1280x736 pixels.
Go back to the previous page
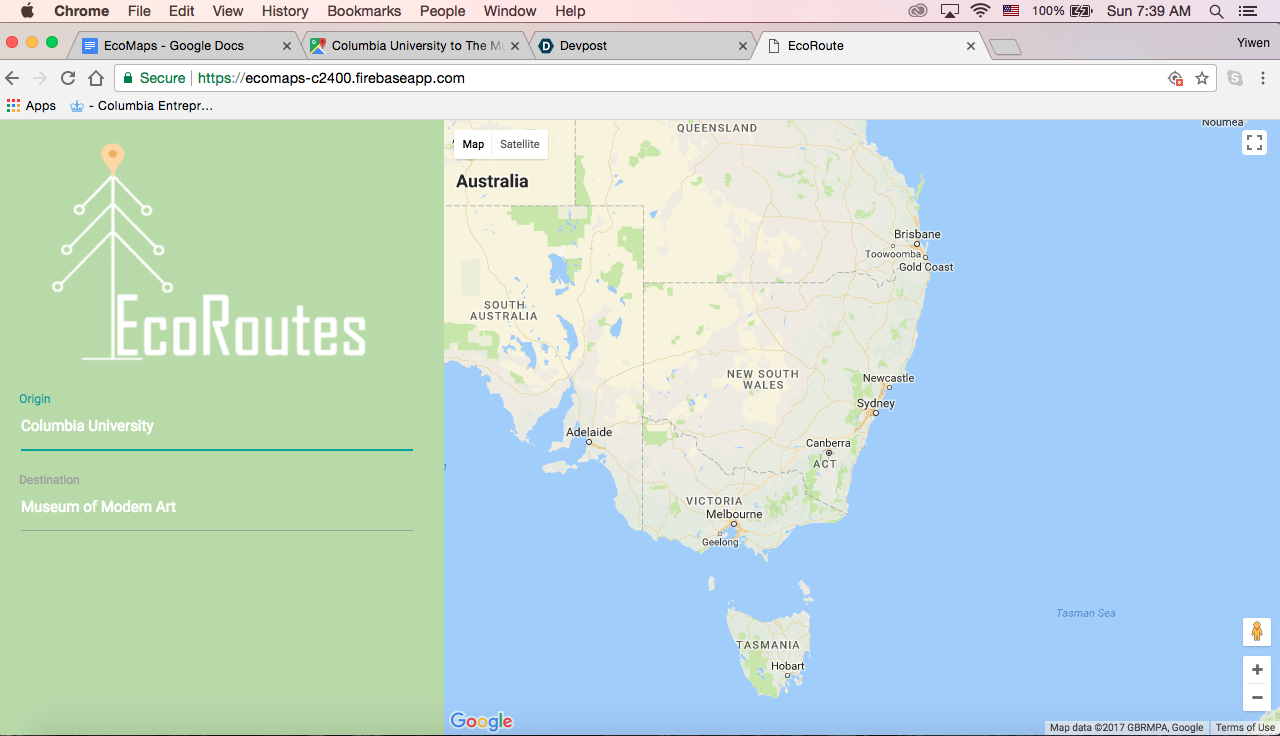pyautogui.click(x=13, y=78)
